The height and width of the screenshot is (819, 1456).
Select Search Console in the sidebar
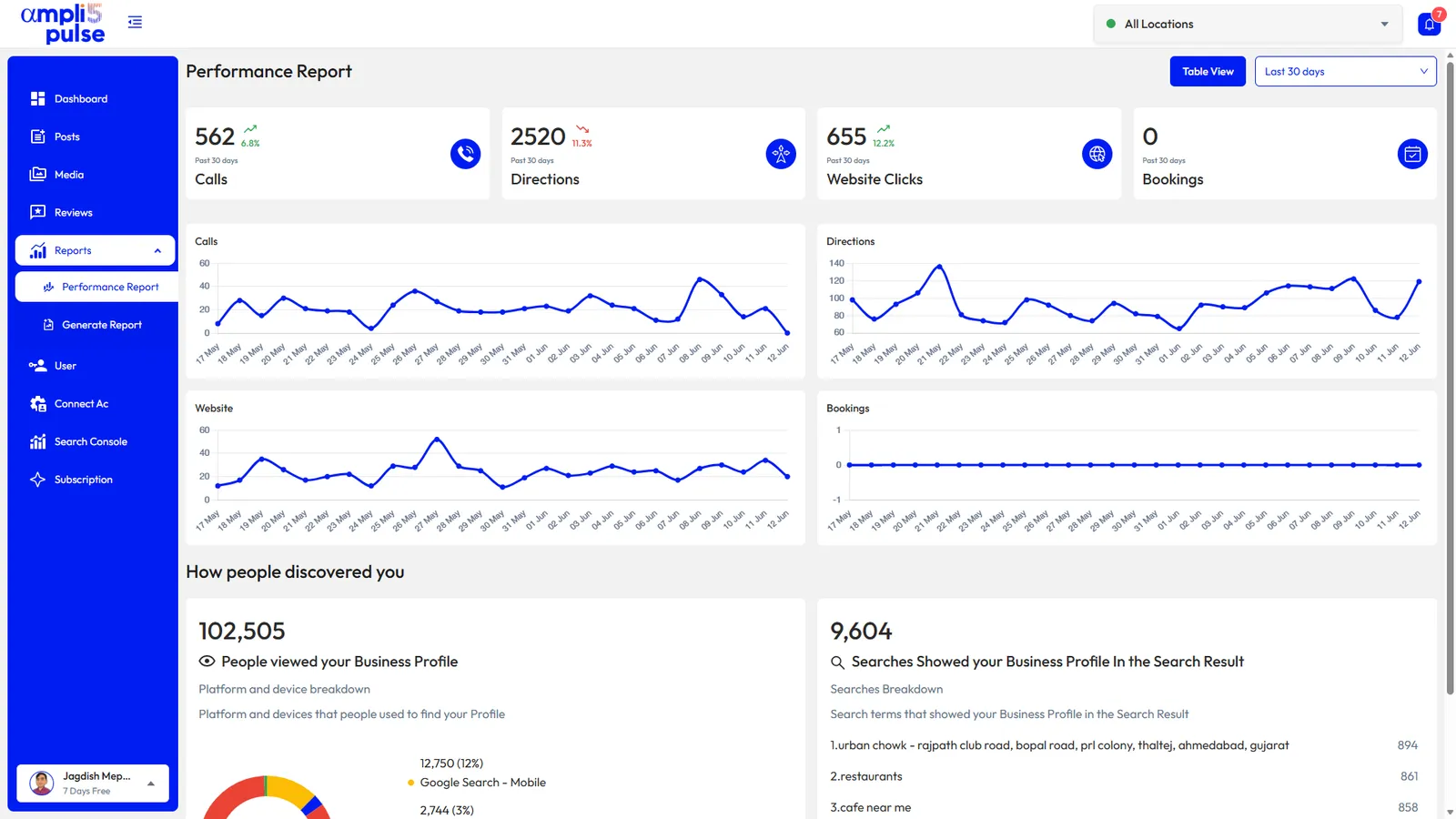pyautogui.click(x=91, y=441)
